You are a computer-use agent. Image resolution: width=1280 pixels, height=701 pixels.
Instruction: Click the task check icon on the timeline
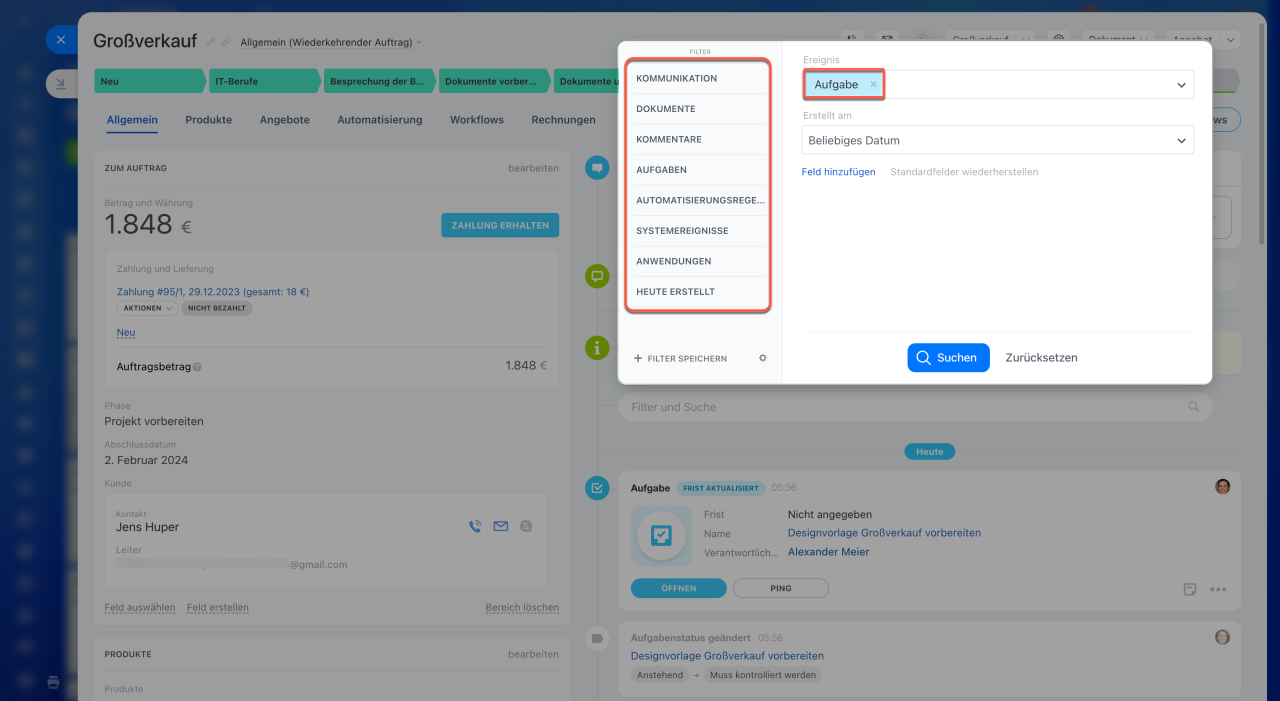click(597, 488)
